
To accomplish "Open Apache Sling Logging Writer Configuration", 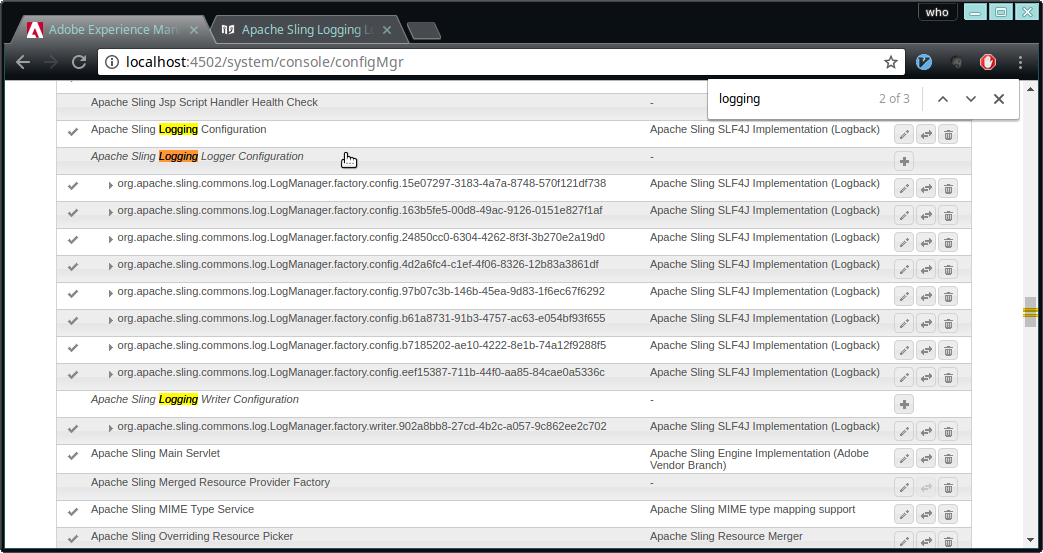I will tap(195, 399).
